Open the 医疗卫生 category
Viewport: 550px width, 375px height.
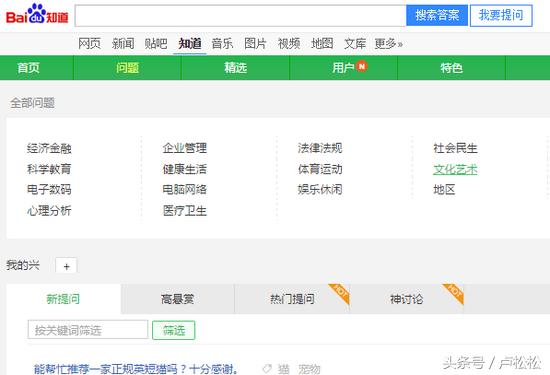185,210
